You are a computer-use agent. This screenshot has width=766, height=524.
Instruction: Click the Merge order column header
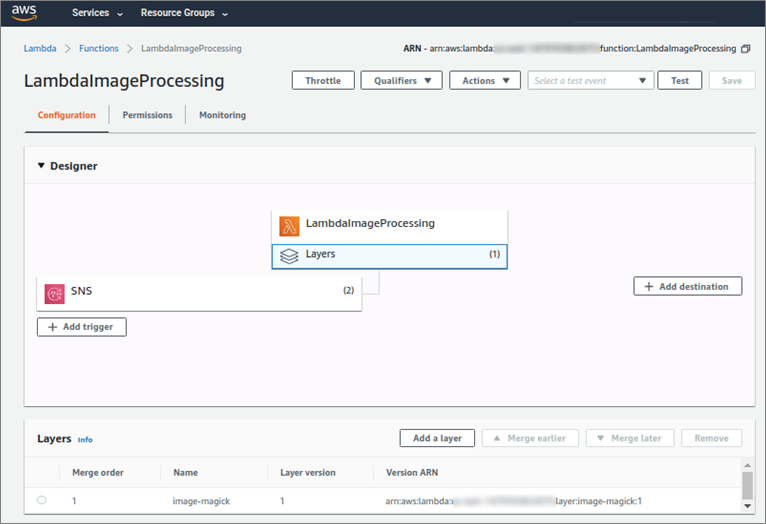tap(98, 472)
